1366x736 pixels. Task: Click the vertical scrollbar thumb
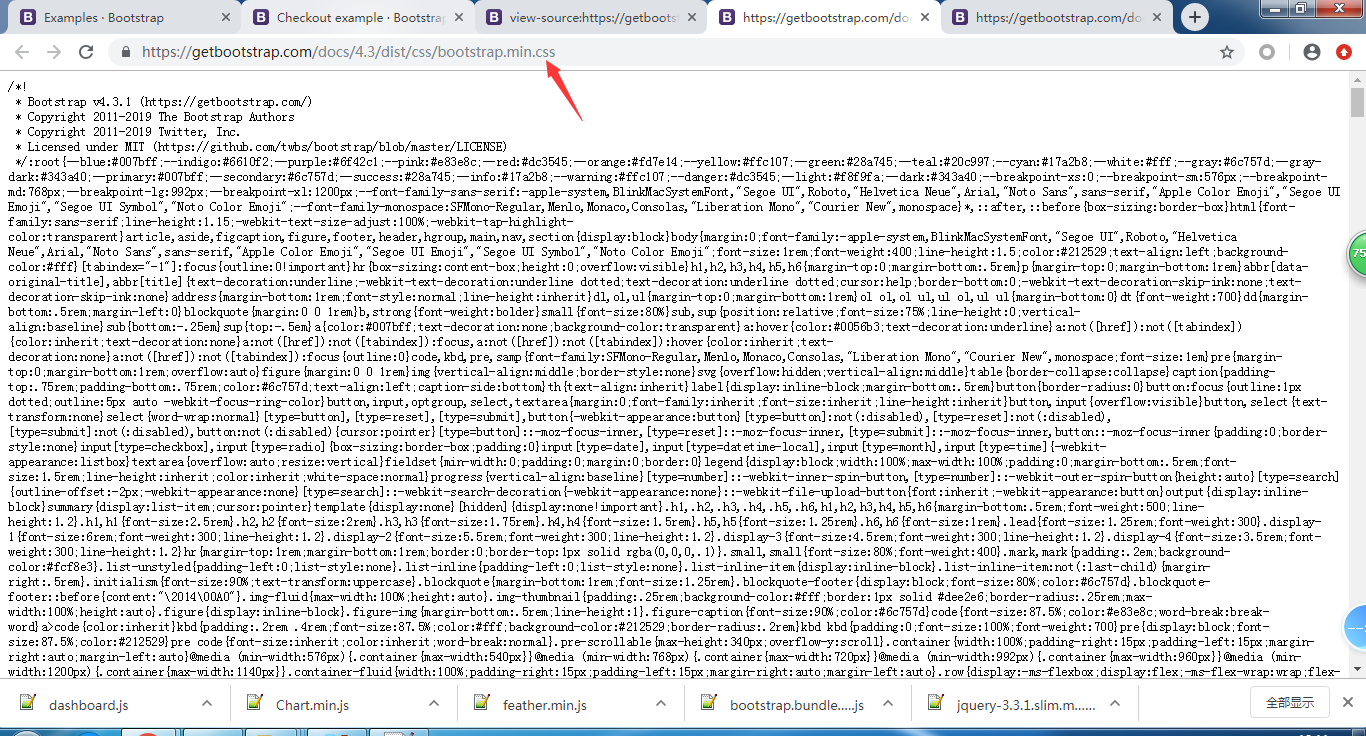point(1357,103)
